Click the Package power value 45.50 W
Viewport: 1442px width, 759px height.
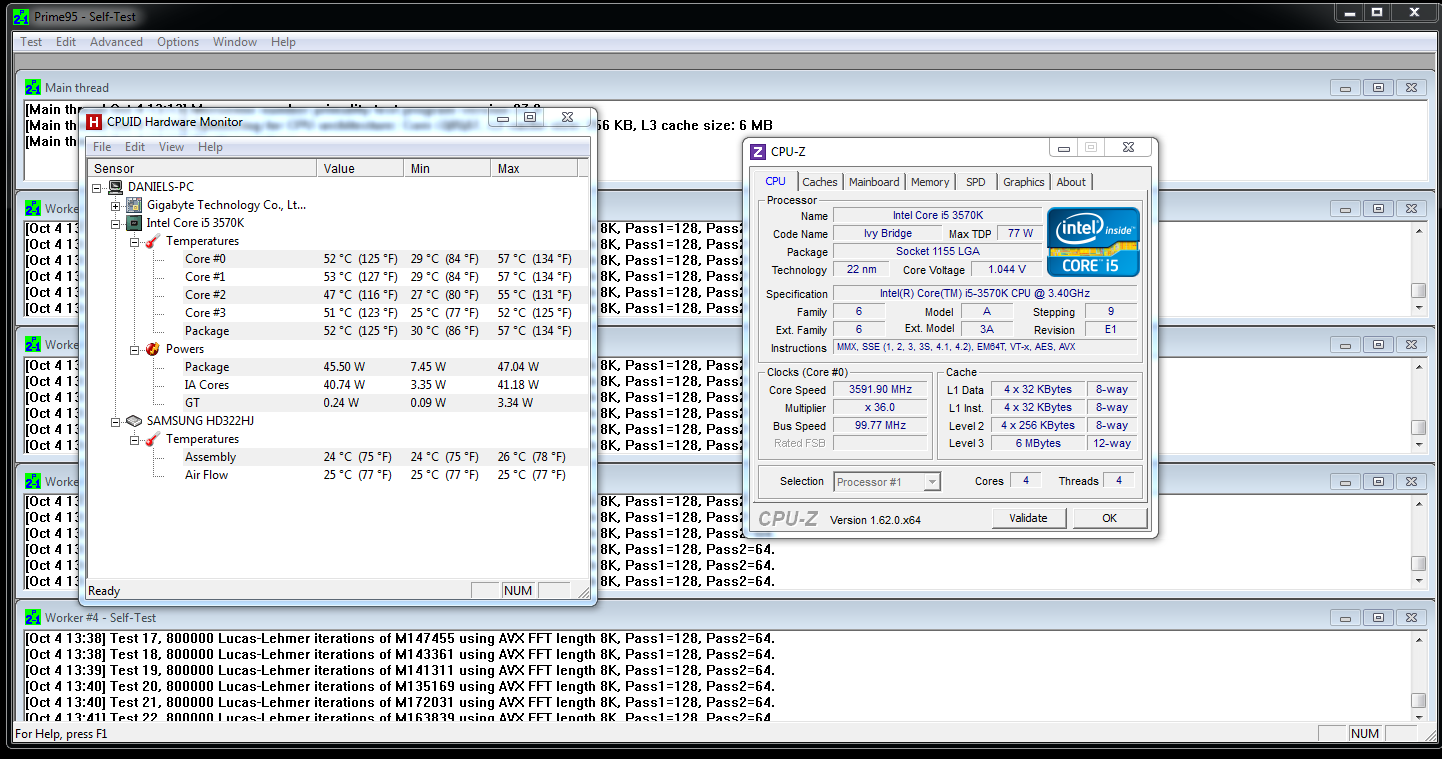pyautogui.click(x=343, y=367)
